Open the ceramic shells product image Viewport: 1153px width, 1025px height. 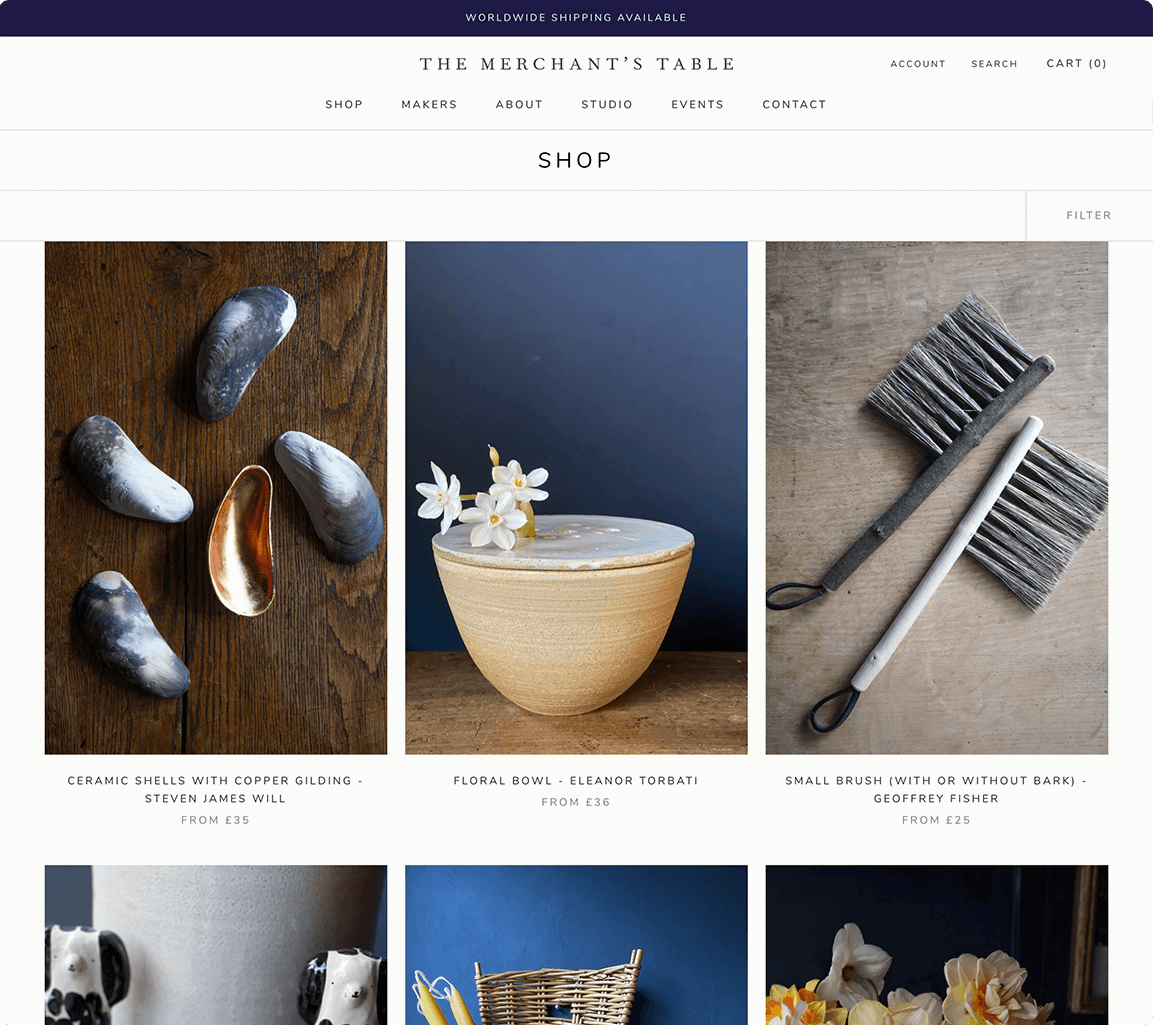(215, 498)
